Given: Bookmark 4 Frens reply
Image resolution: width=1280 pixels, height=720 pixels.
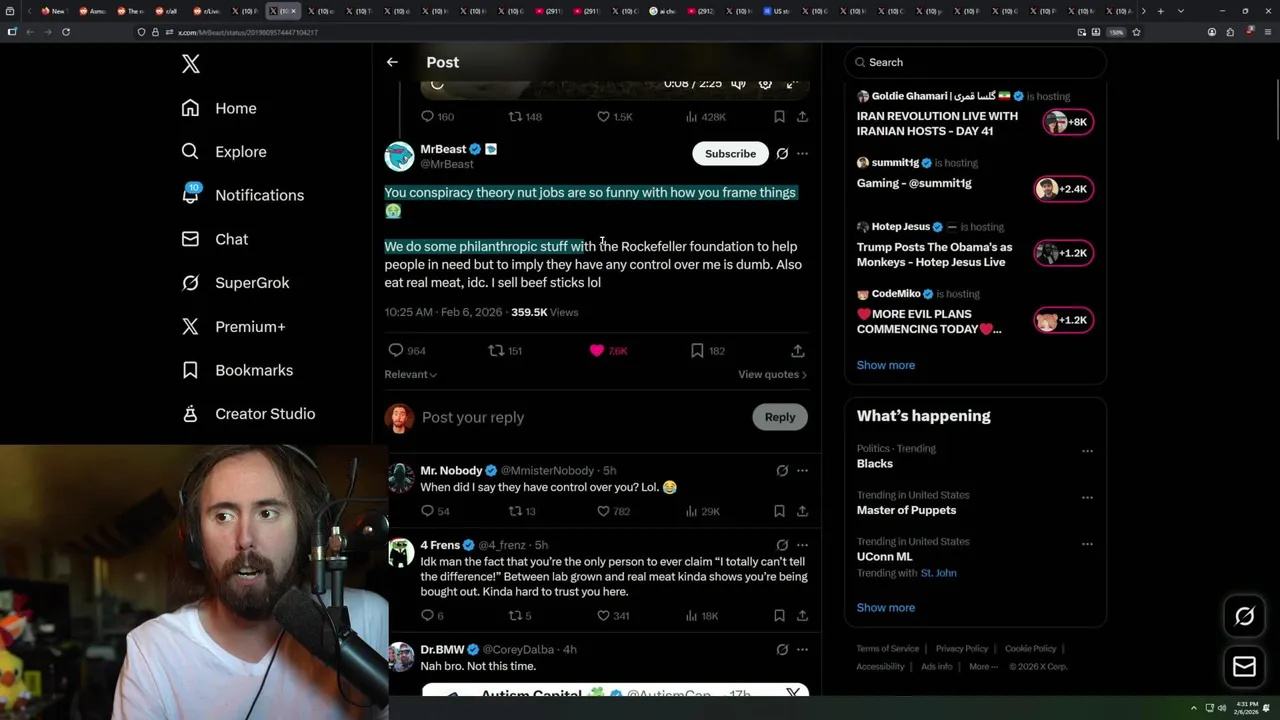Looking at the screenshot, I should (779, 615).
